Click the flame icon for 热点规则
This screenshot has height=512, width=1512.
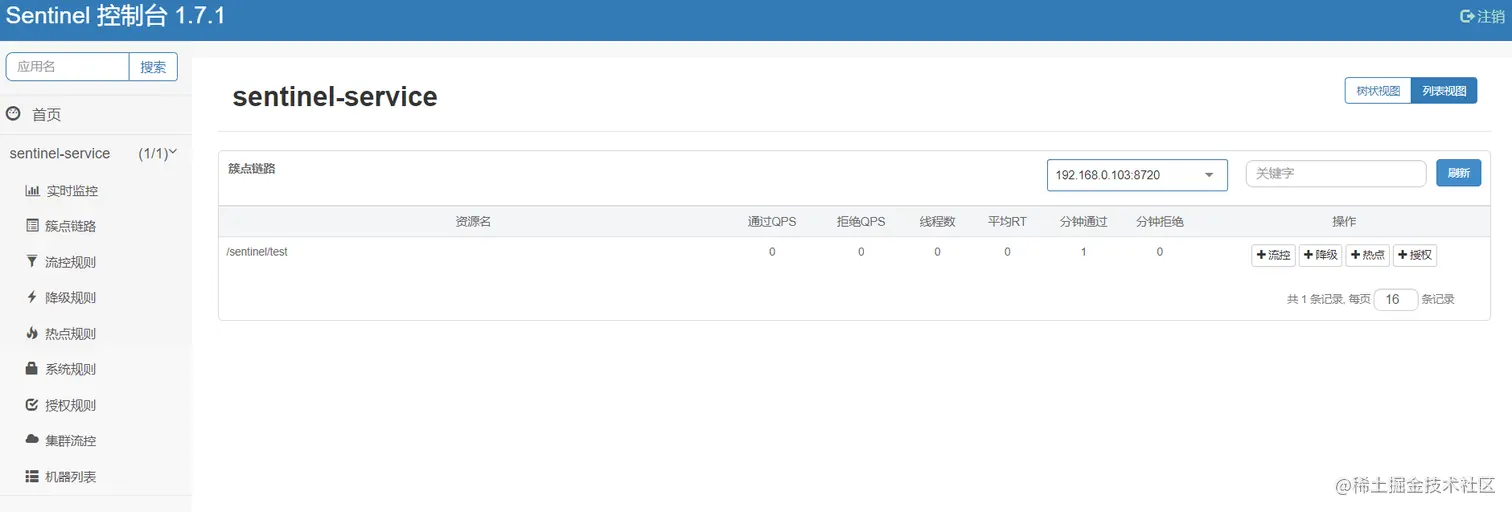click(x=32, y=333)
